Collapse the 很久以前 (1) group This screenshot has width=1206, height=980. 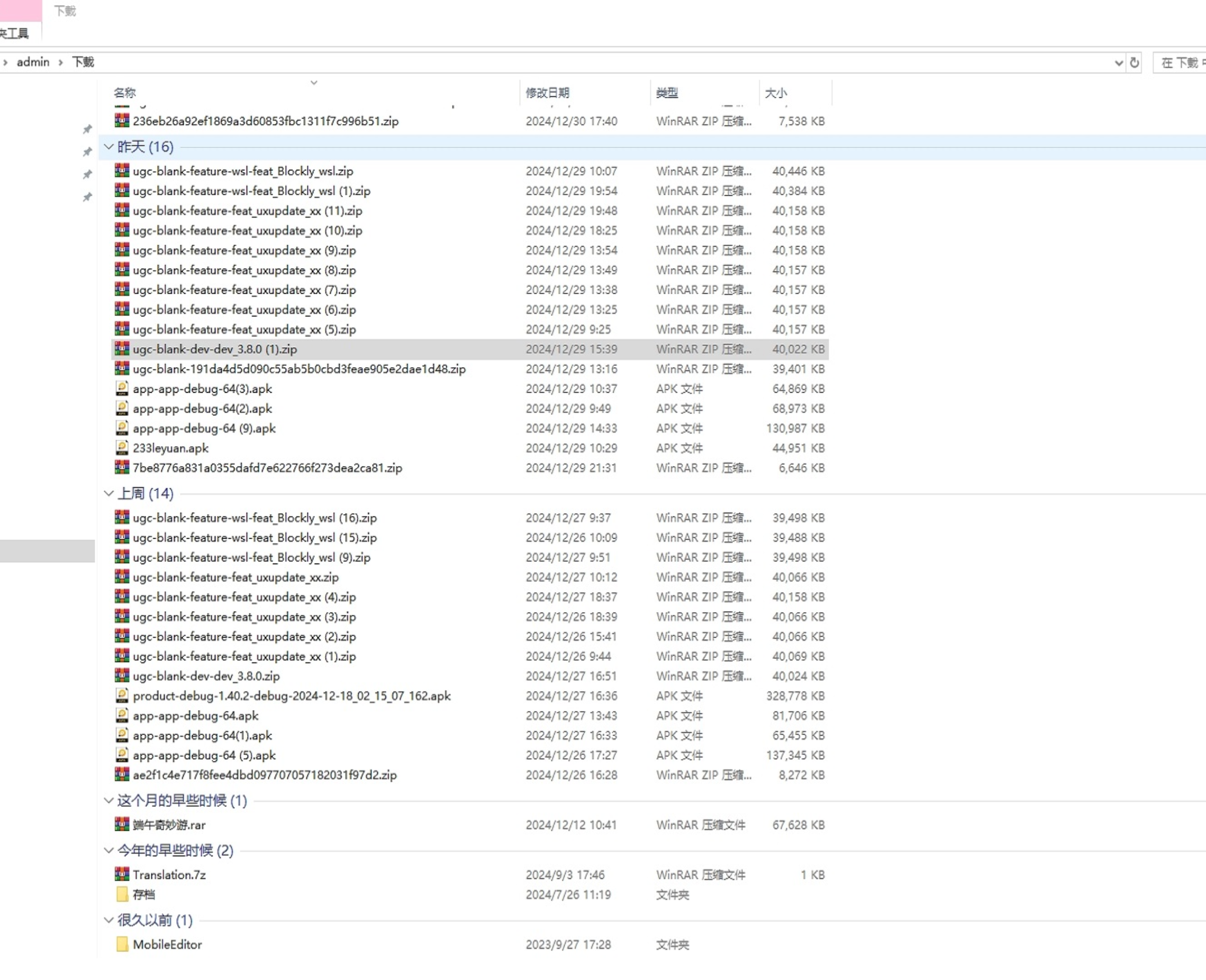[109, 920]
